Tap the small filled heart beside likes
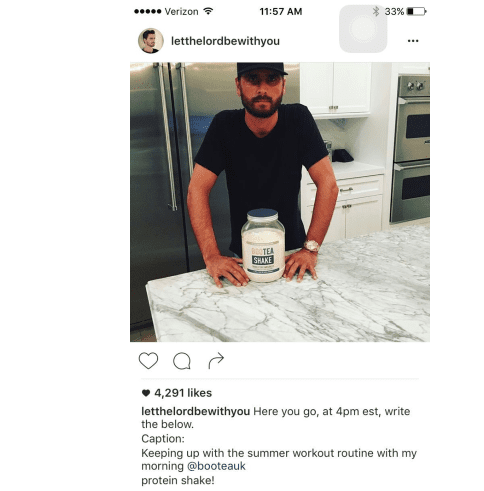Screen dimensions: 484x491 click(146, 393)
